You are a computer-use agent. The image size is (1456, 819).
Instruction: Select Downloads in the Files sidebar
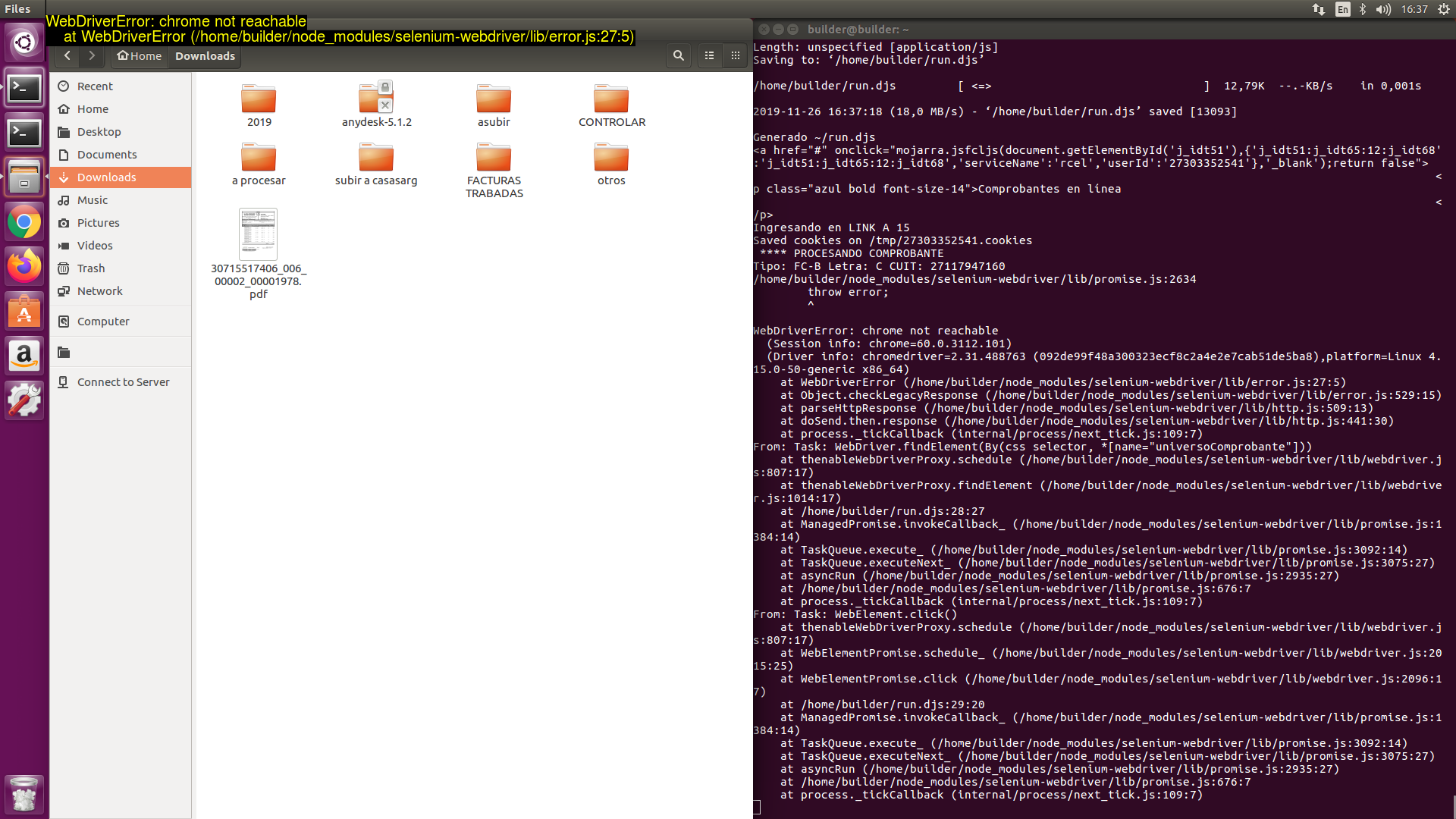[121, 177]
